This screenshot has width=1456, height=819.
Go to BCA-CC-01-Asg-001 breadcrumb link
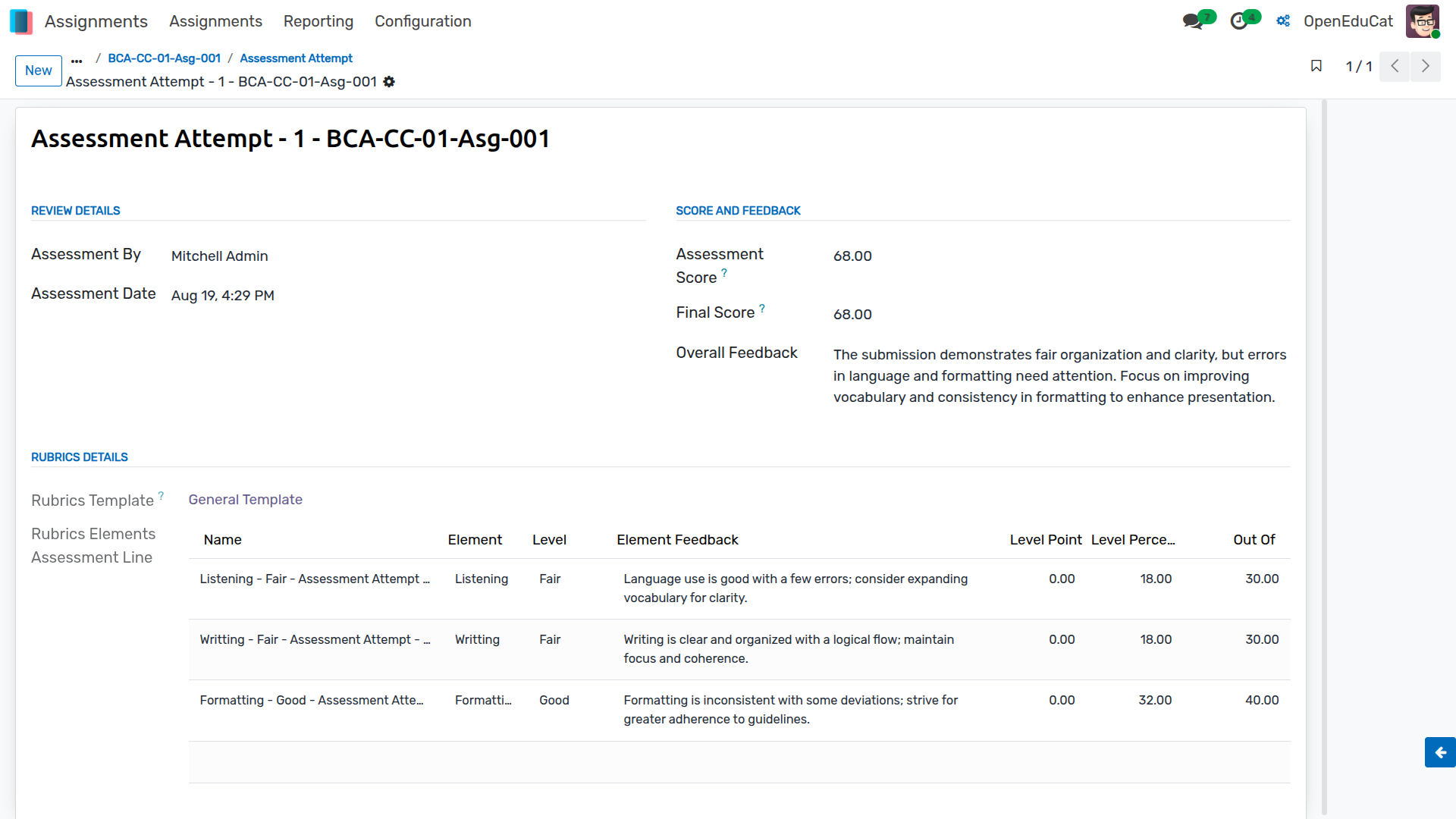click(165, 58)
